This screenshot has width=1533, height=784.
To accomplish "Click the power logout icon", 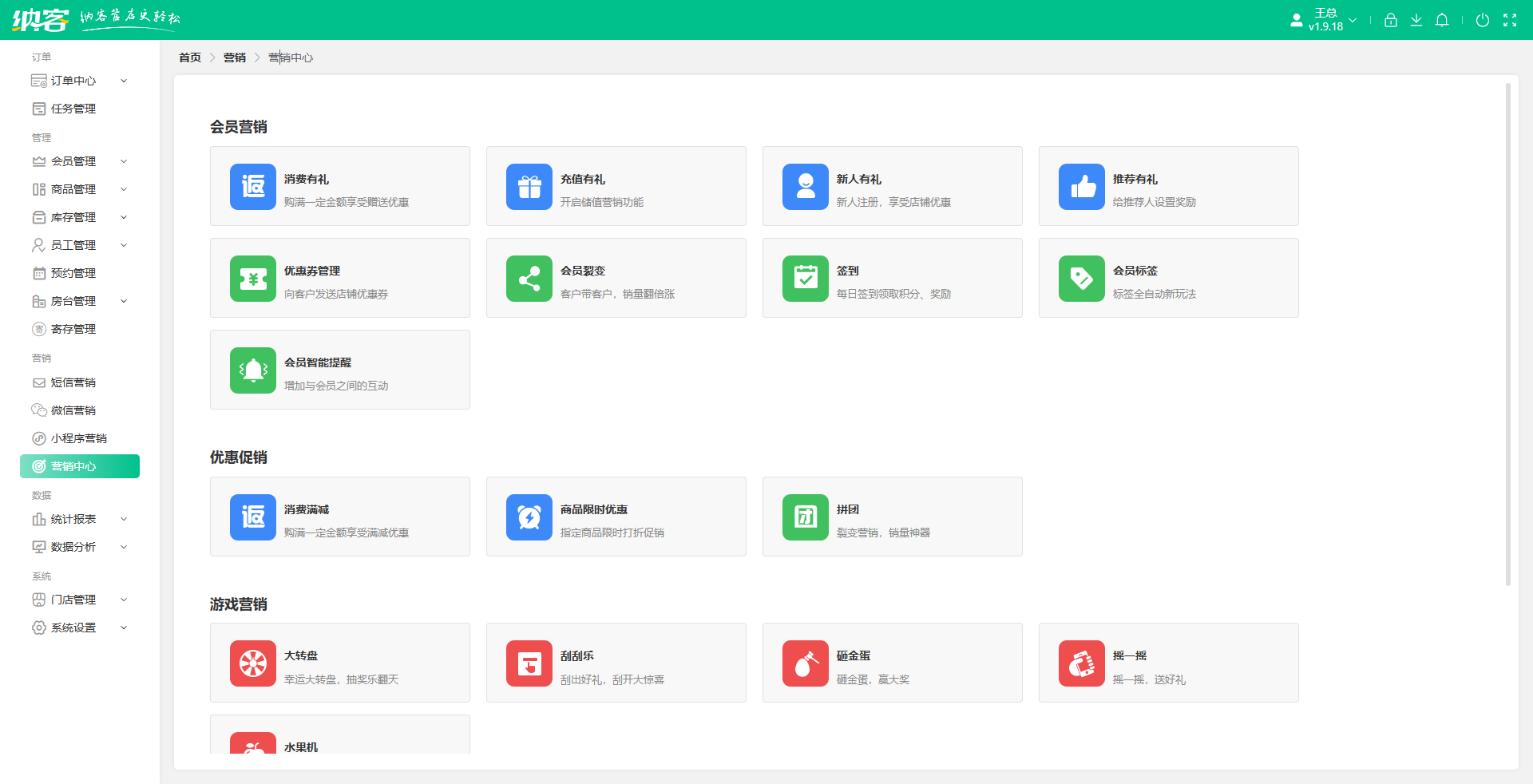I will [1482, 20].
